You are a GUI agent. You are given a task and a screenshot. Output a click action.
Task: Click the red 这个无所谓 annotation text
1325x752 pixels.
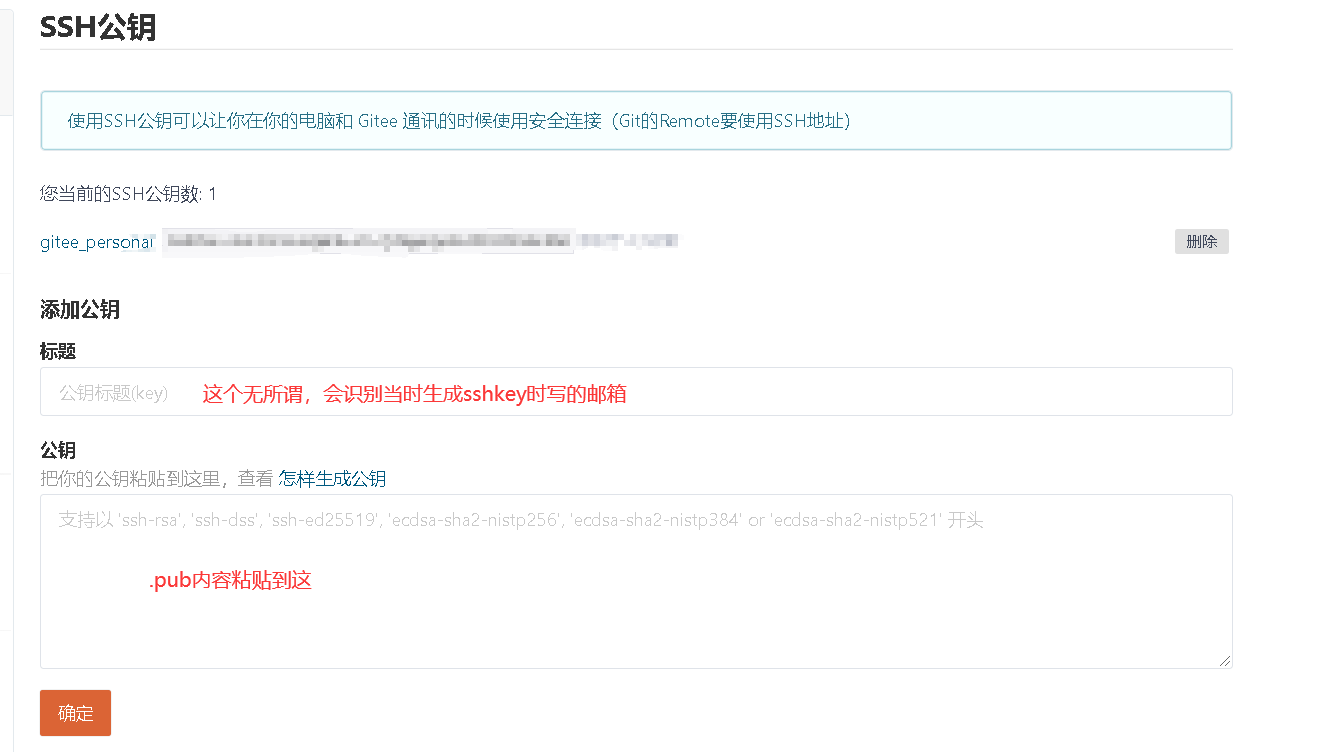click(414, 394)
